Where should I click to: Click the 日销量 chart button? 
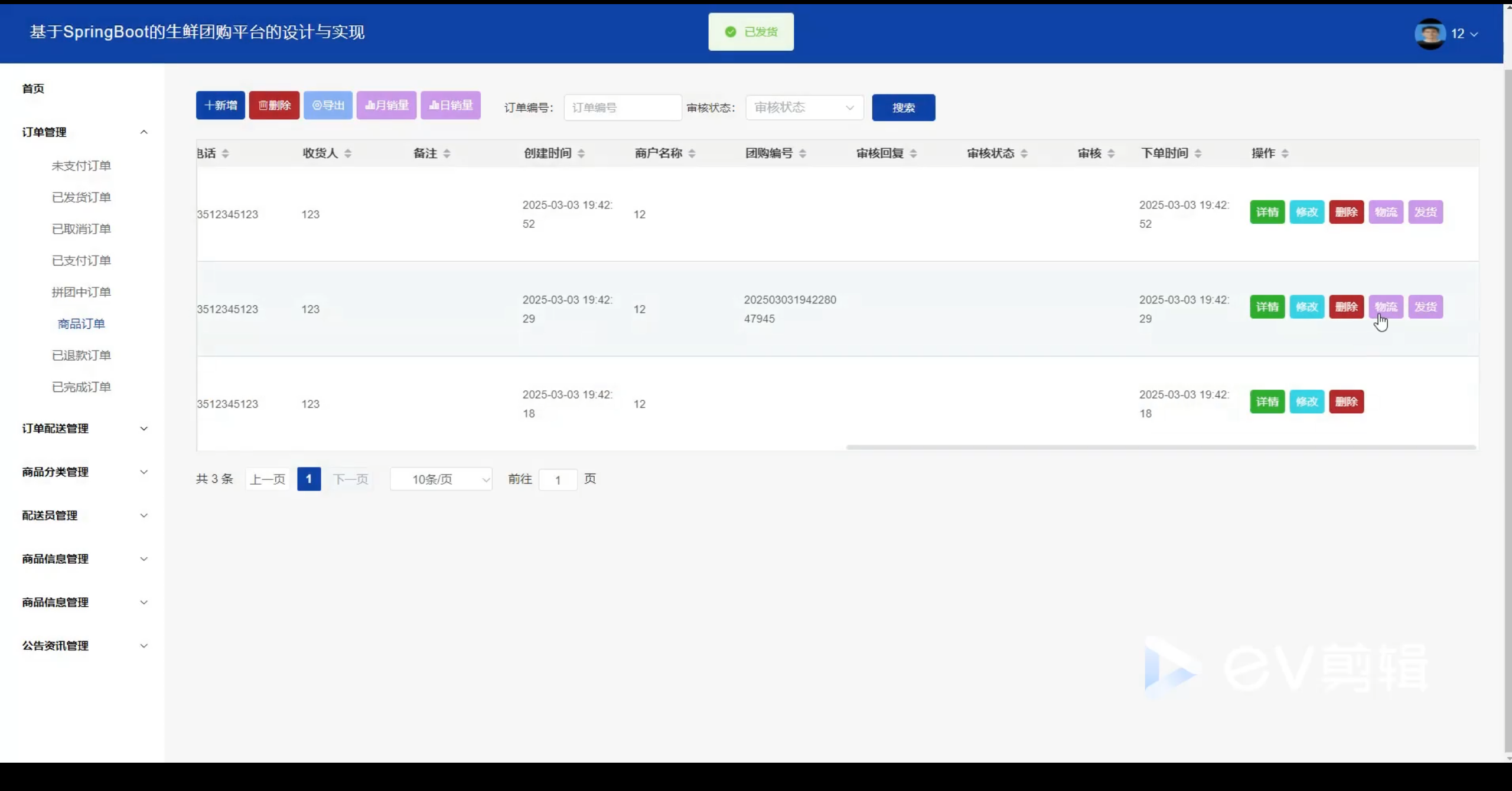(451, 106)
